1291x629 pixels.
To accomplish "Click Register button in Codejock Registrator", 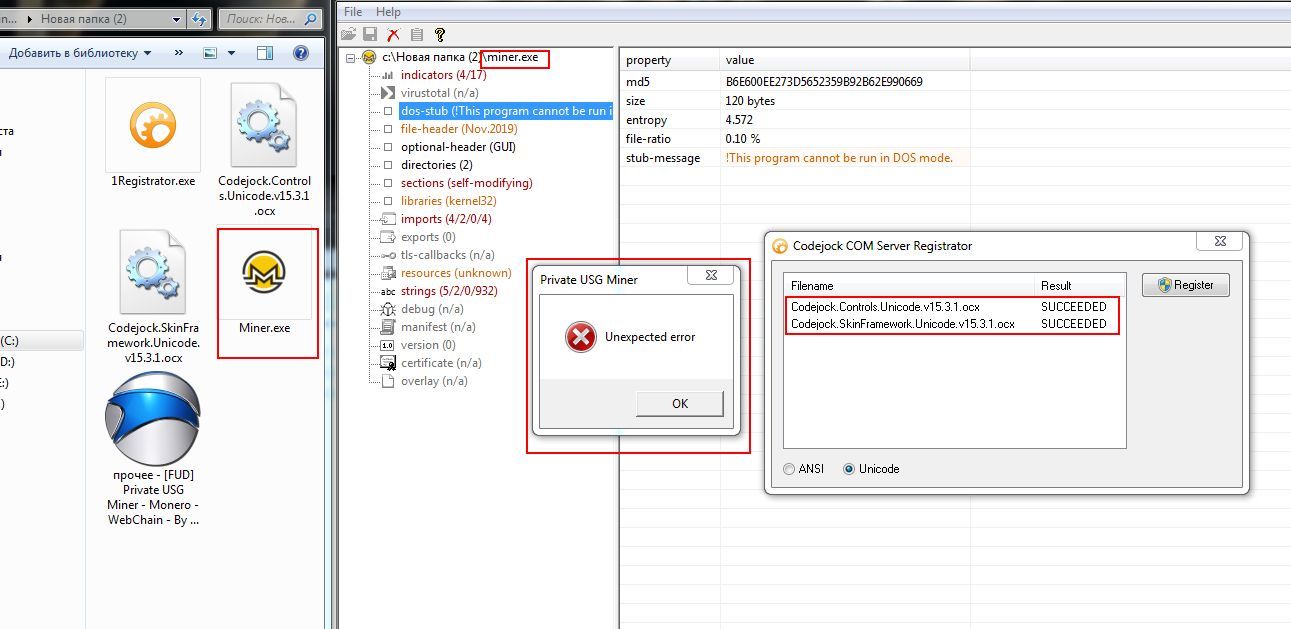I will [x=1185, y=285].
